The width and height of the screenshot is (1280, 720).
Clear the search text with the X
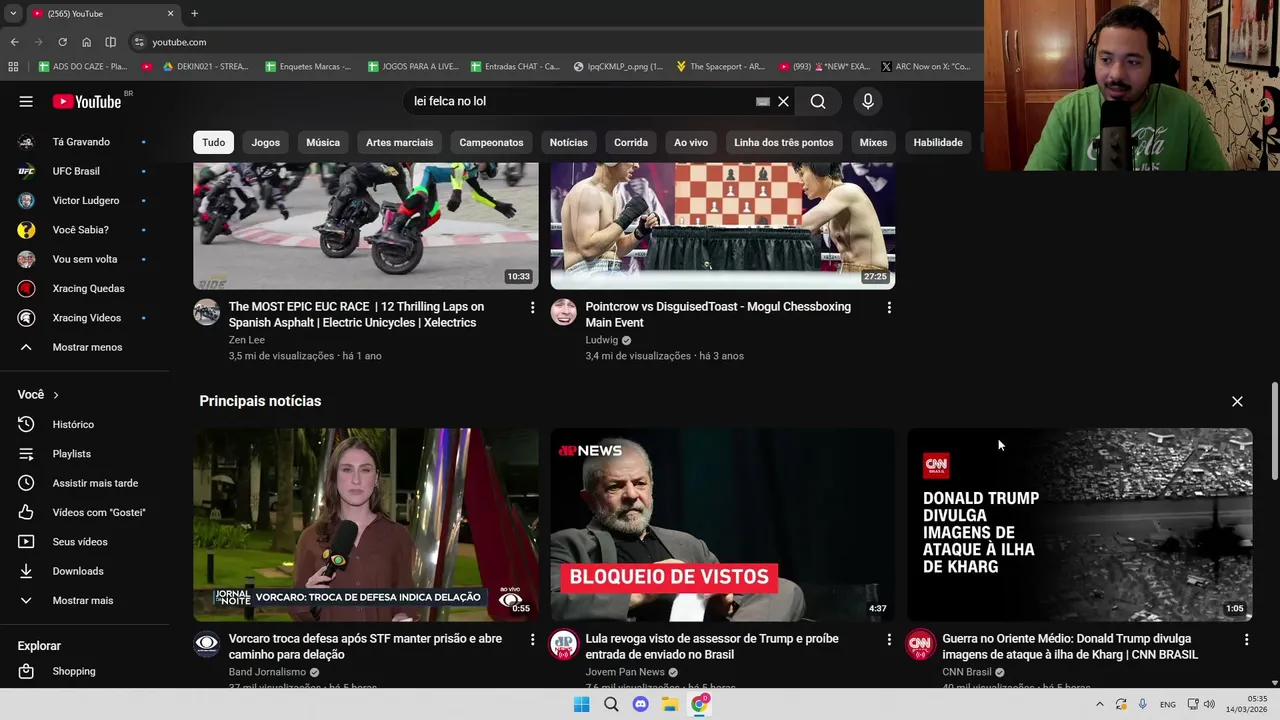pyautogui.click(x=784, y=101)
